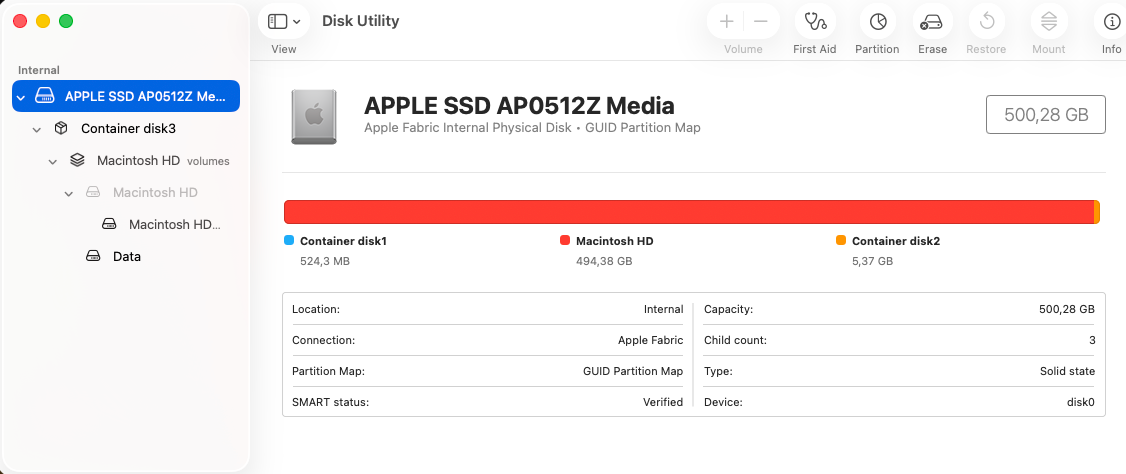1126x474 pixels.
Task: Select APPLE SSD AP0512Z Media in sidebar
Action: pos(126,96)
